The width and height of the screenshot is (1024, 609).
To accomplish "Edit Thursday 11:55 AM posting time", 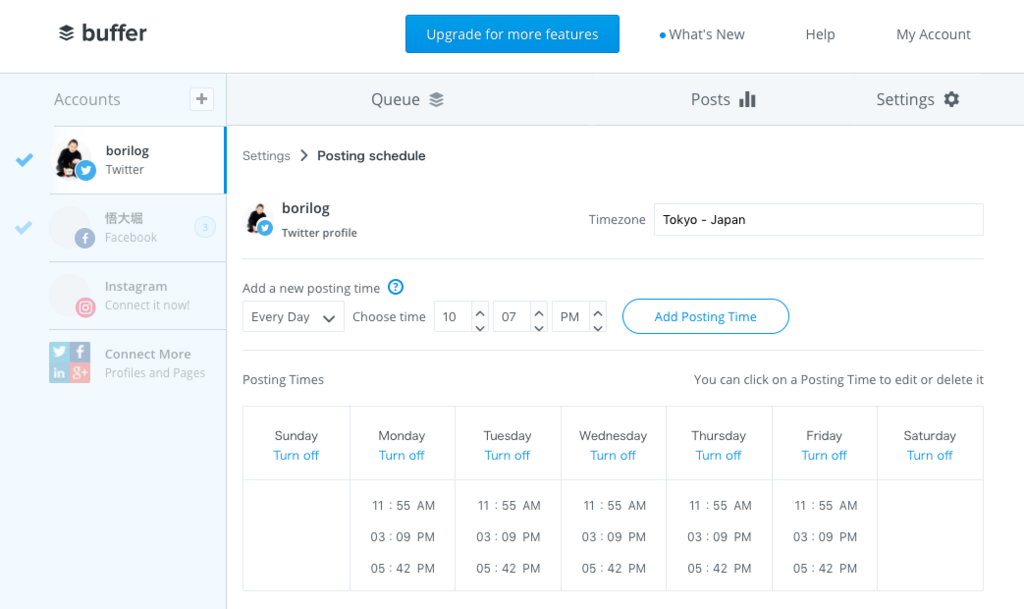I will click(720, 505).
